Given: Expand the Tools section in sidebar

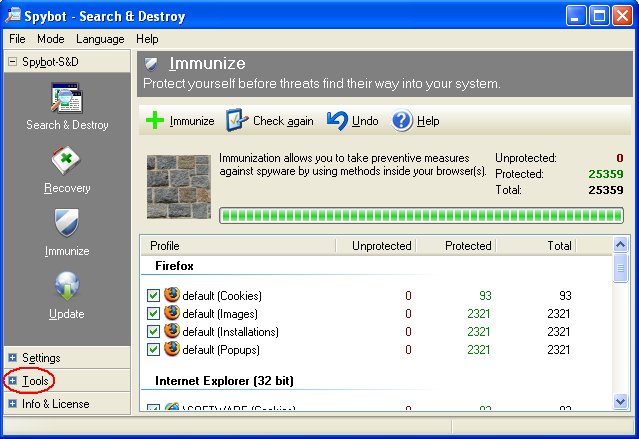Looking at the screenshot, I should point(34,381).
